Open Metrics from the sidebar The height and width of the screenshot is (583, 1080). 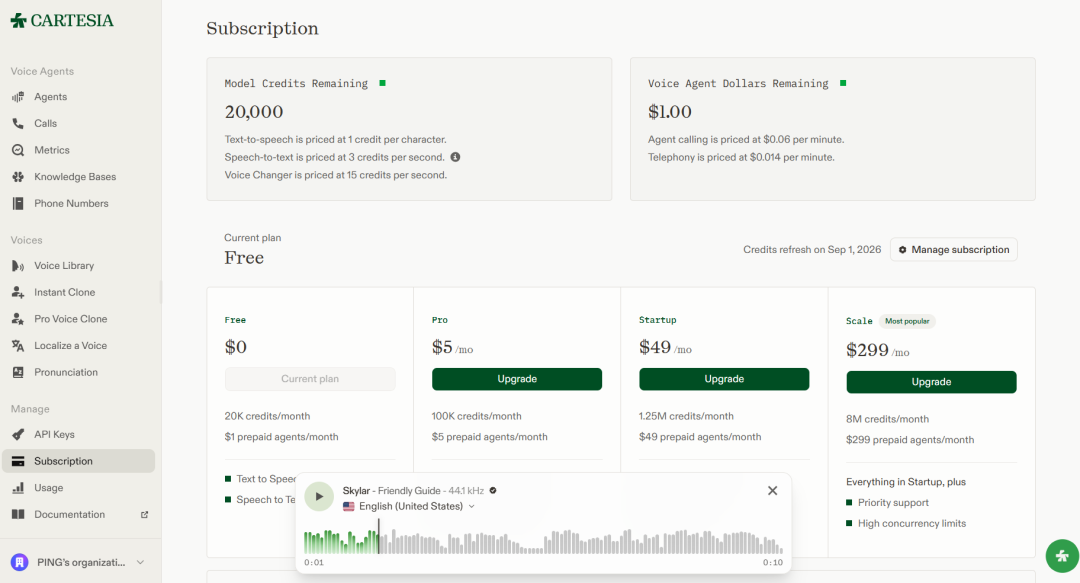pos(79,150)
